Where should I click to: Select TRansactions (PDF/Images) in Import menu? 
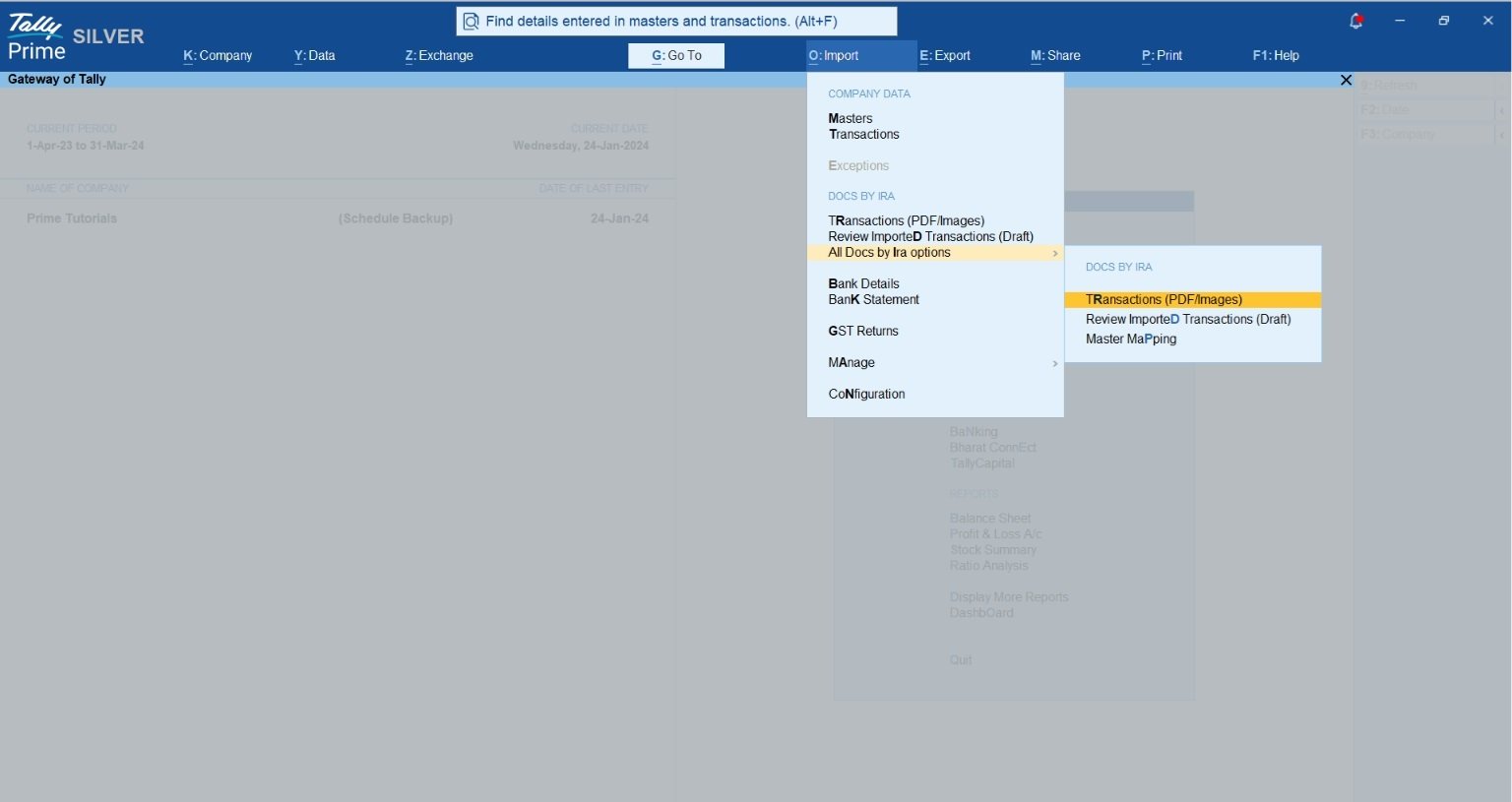tap(906, 220)
